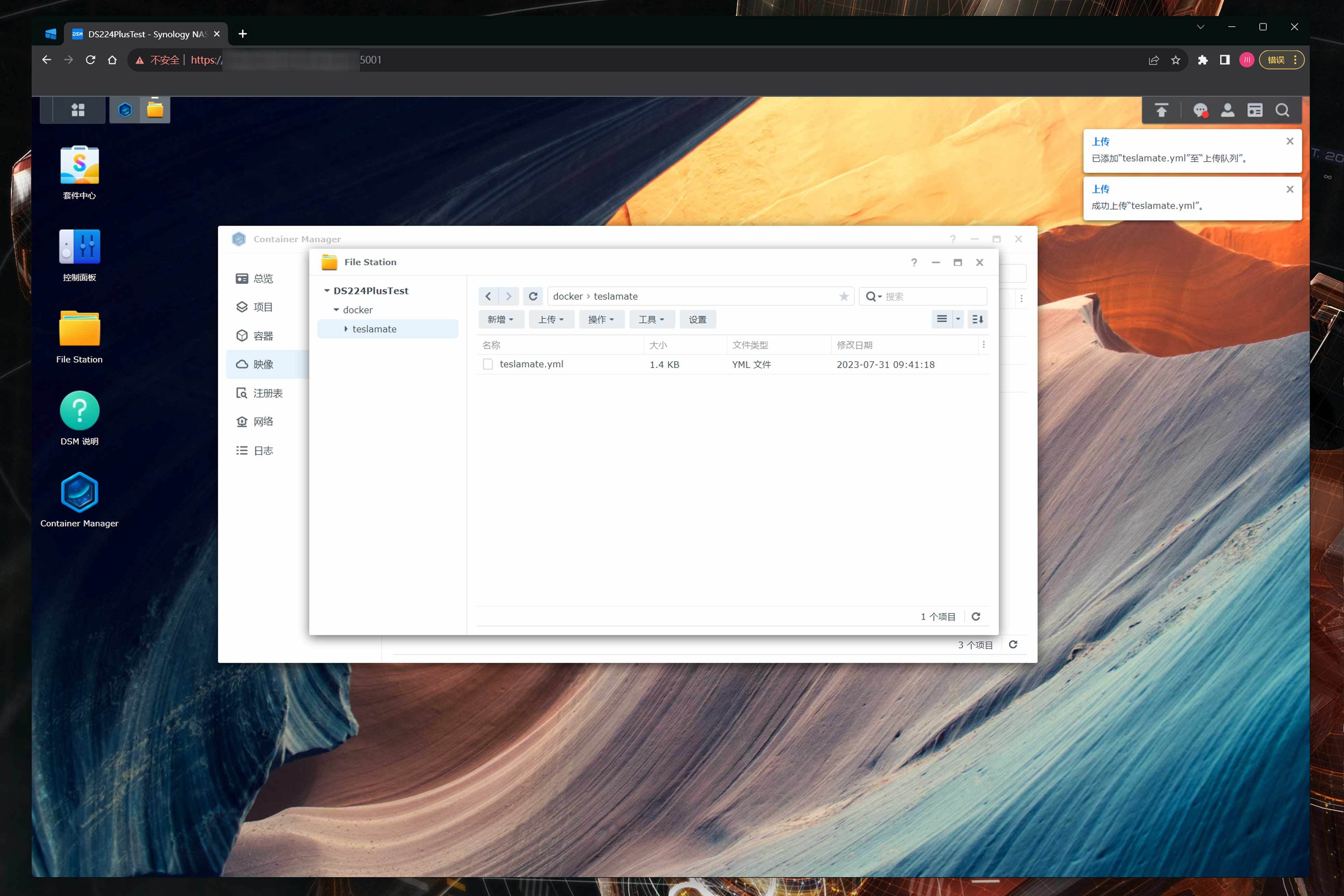
Task: Click the File Station refresh button
Action: click(533, 296)
